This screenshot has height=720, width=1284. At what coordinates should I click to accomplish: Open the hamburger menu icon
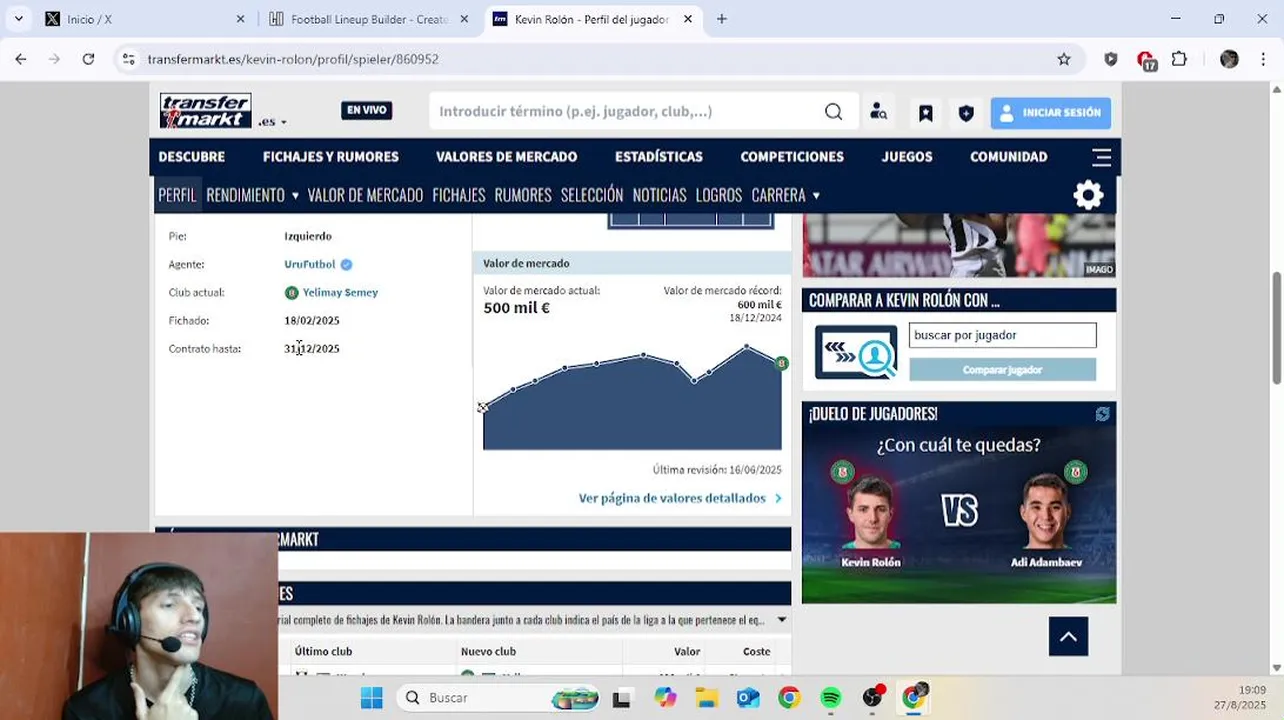pyautogui.click(x=1102, y=157)
